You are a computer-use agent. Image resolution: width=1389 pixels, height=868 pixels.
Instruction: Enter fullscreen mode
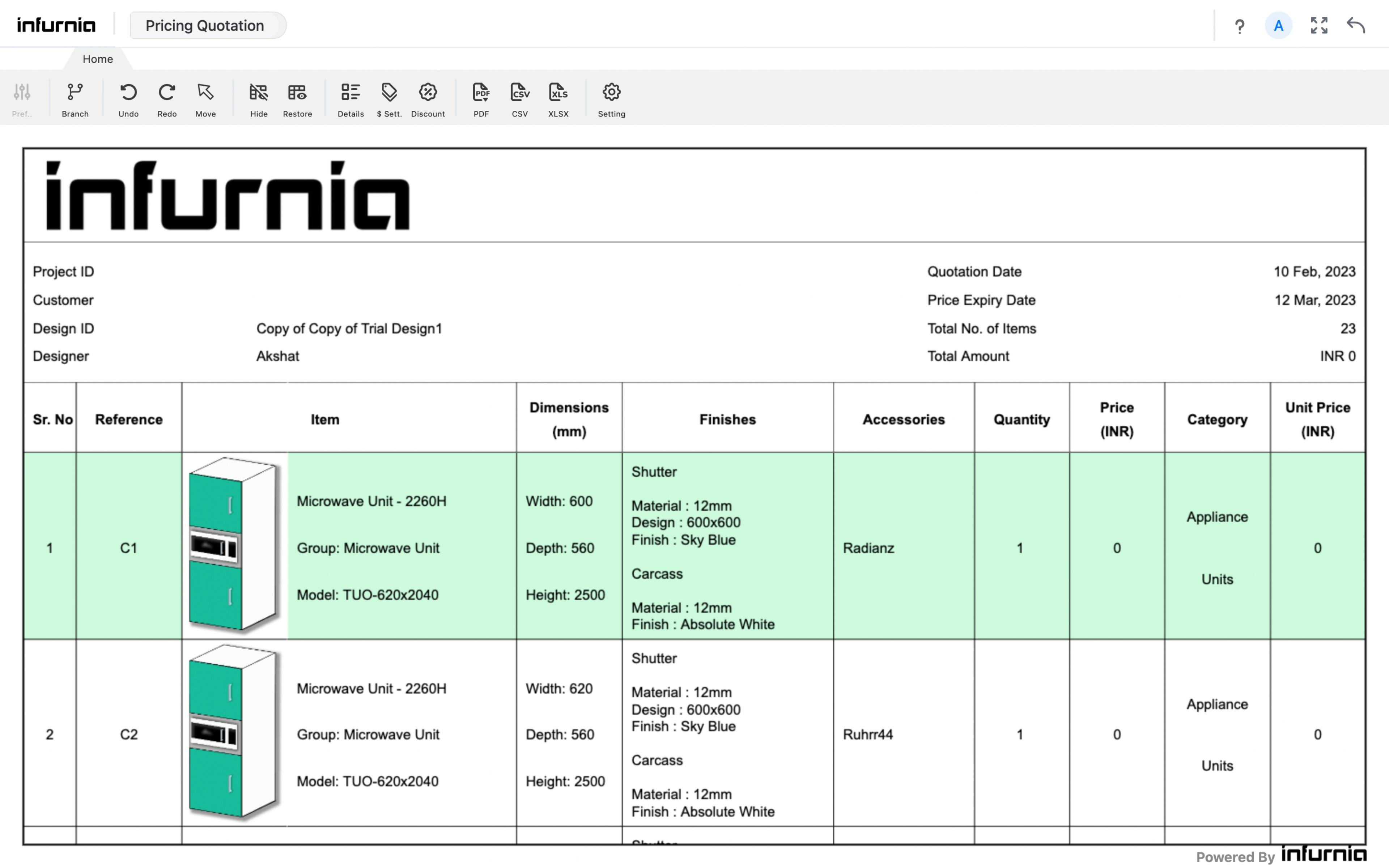[1318, 25]
